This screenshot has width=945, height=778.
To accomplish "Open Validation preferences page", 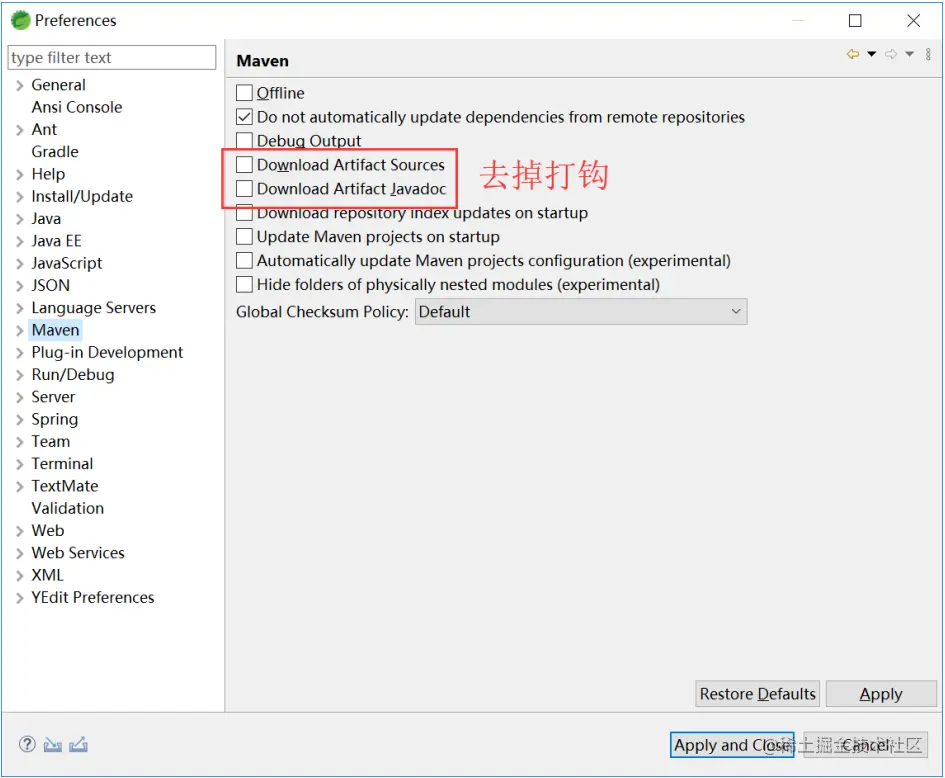I will tap(68, 509).
